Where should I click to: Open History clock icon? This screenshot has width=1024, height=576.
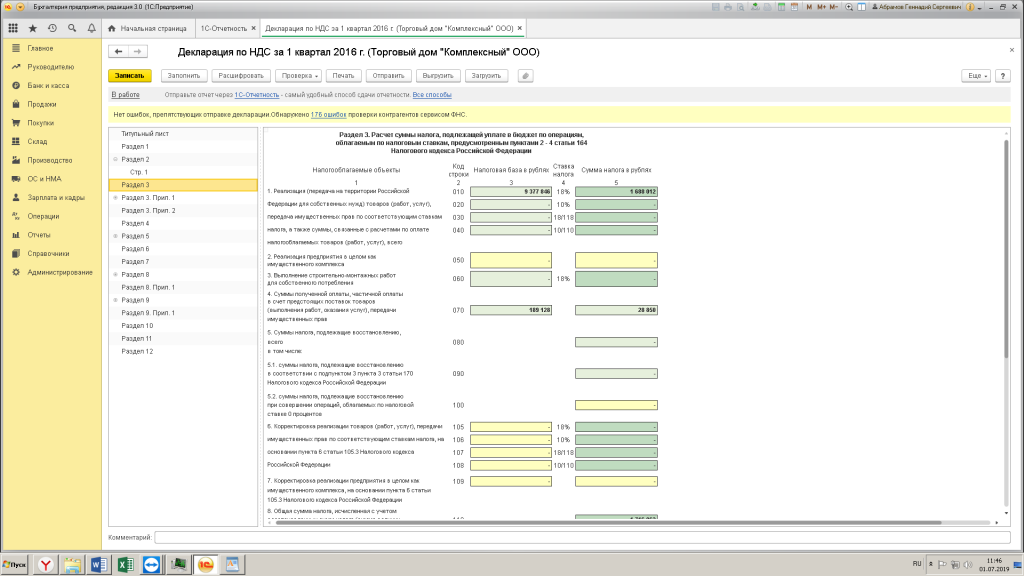[x=52, y=28]
